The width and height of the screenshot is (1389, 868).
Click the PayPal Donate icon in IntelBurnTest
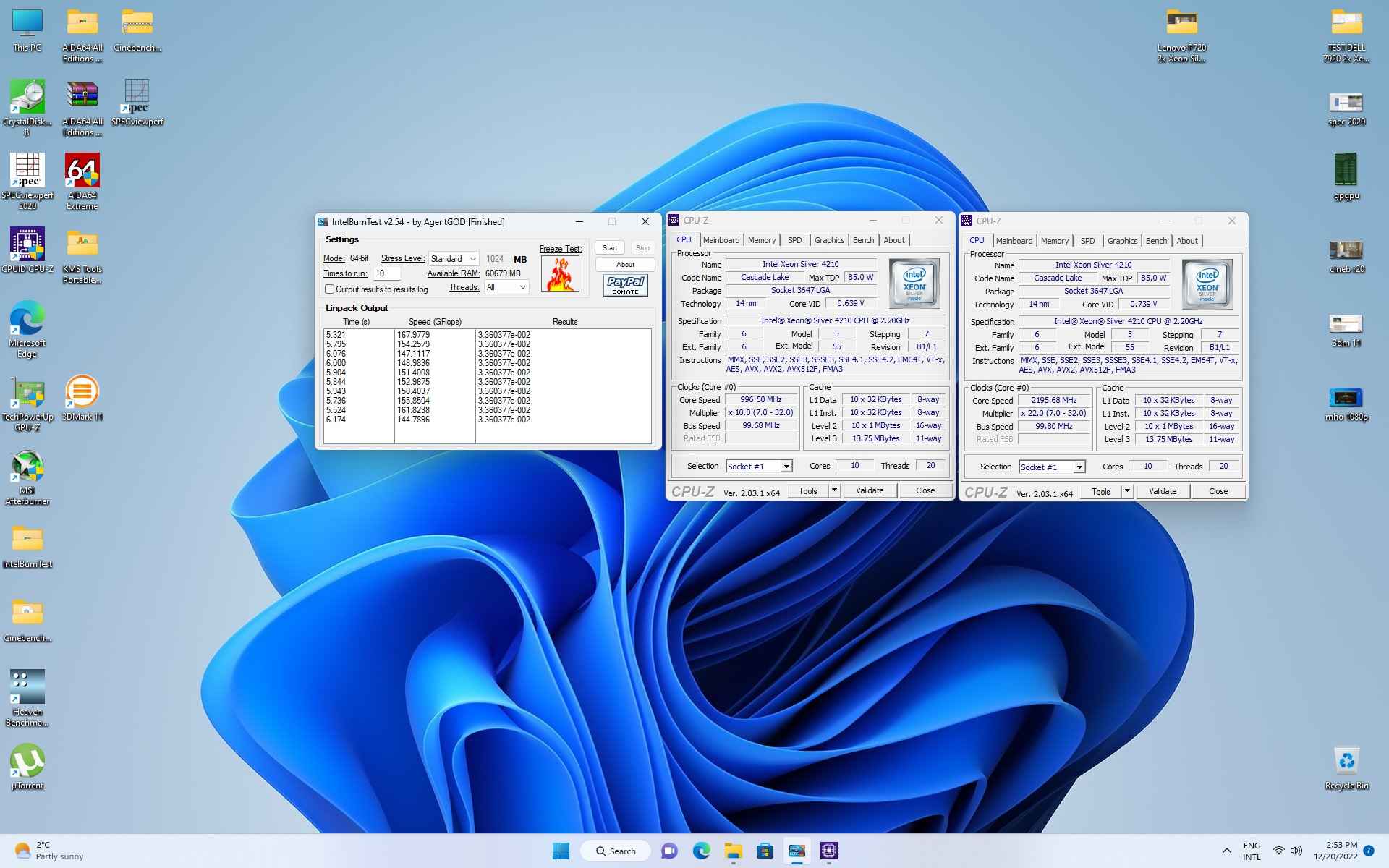(625, 285)
